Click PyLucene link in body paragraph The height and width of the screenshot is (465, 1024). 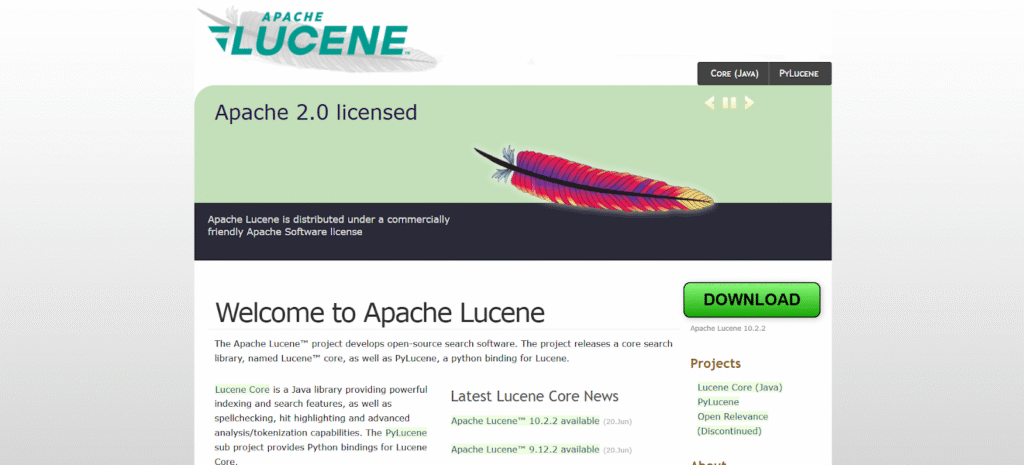pyautogui.click(x=406, y=432)
